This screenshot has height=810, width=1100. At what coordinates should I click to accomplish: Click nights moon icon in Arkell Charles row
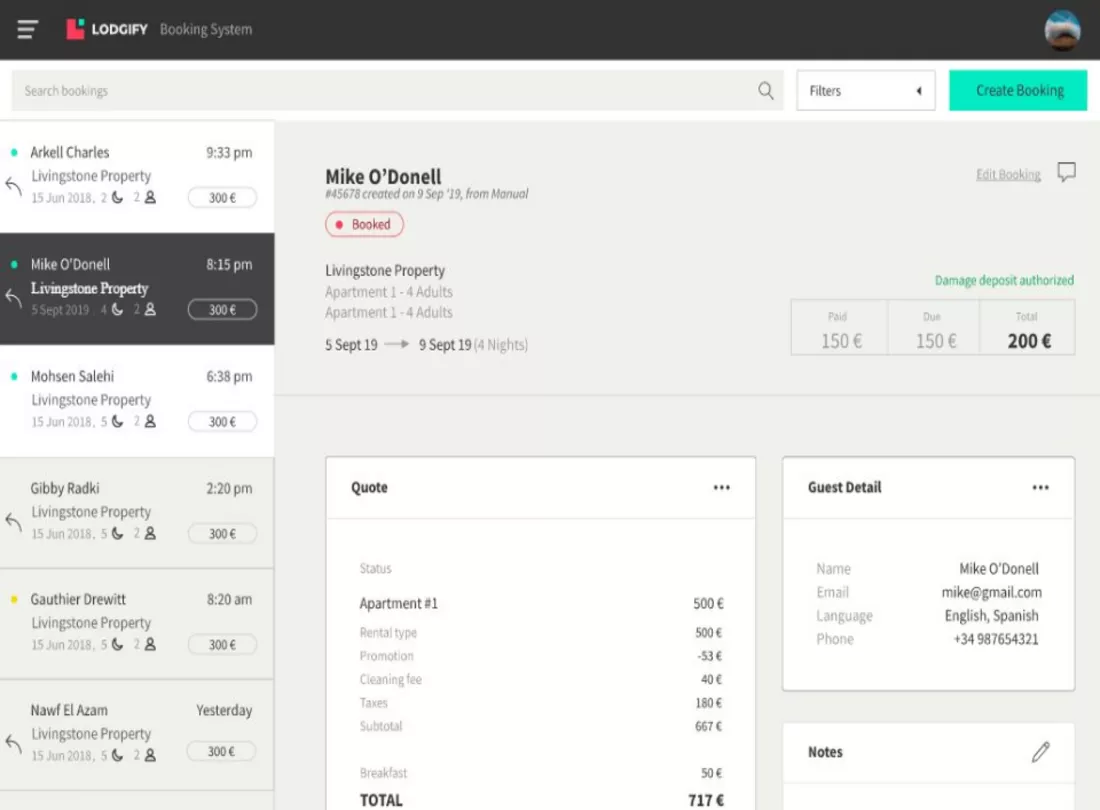[117, 198]
